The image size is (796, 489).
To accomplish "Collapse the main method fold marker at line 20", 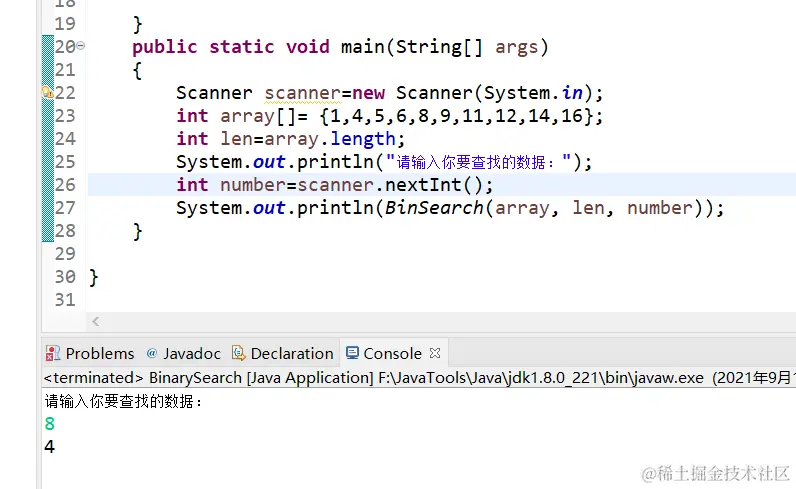I will pyautogui.click(x=80, y=46).
